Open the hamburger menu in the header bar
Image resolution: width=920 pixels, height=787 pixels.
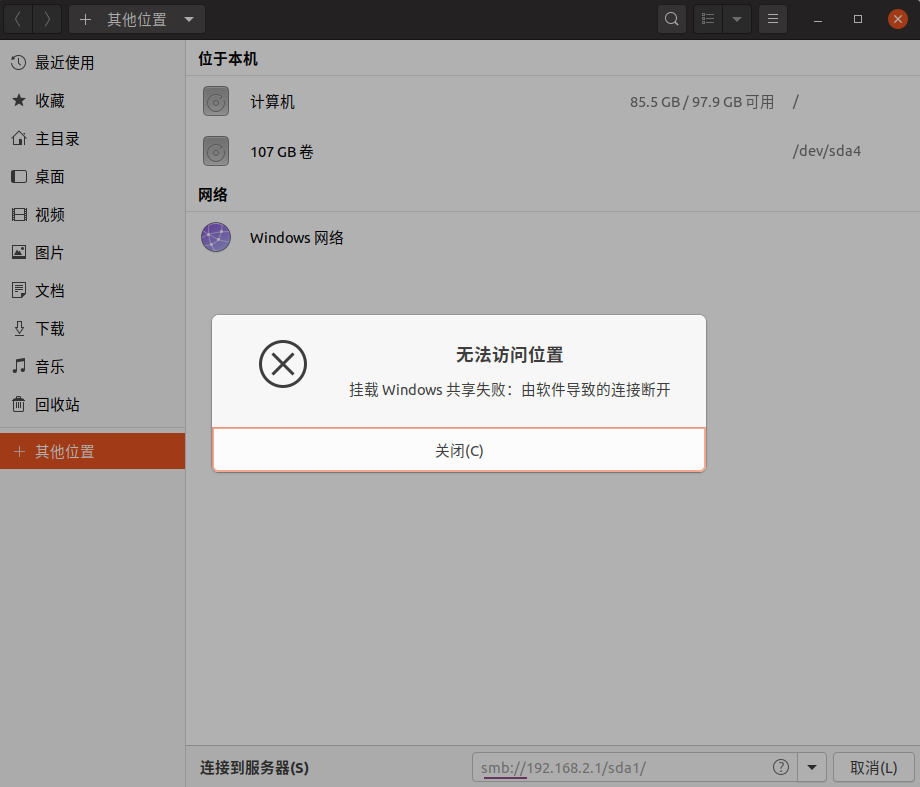pos(772,18)
